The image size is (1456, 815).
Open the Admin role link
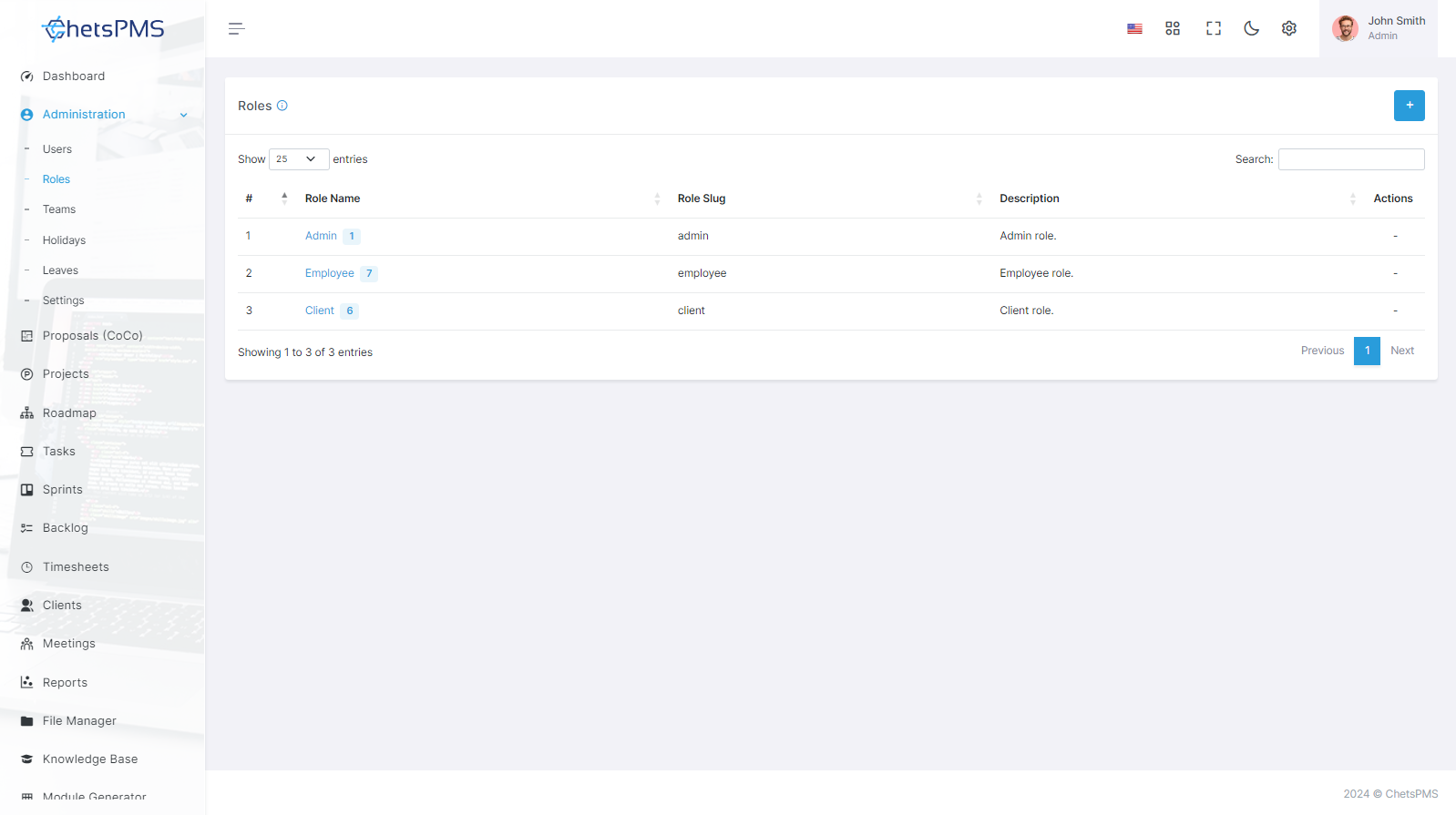coord(321,236)
